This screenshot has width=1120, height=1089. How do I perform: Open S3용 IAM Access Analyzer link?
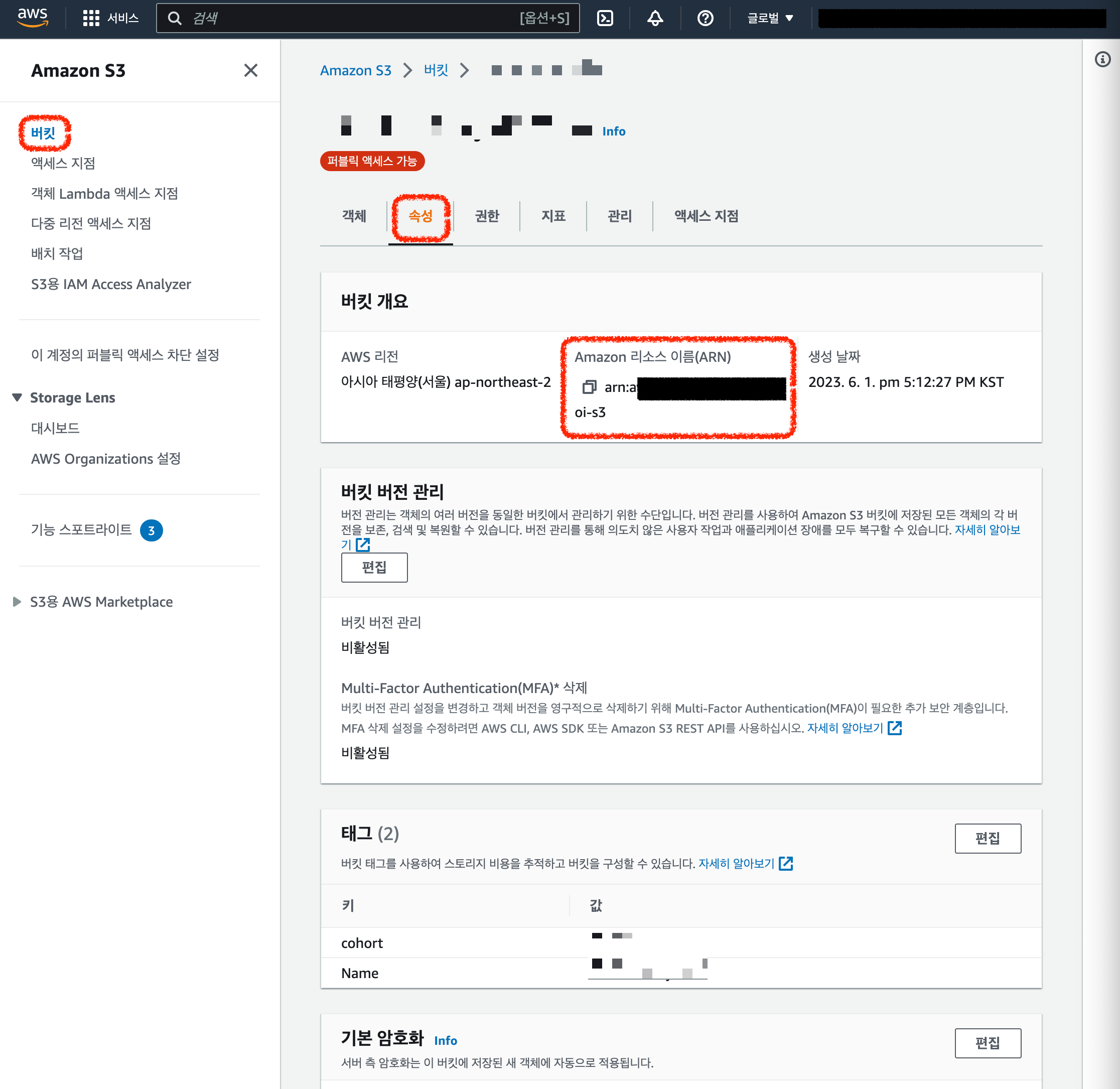111,284
